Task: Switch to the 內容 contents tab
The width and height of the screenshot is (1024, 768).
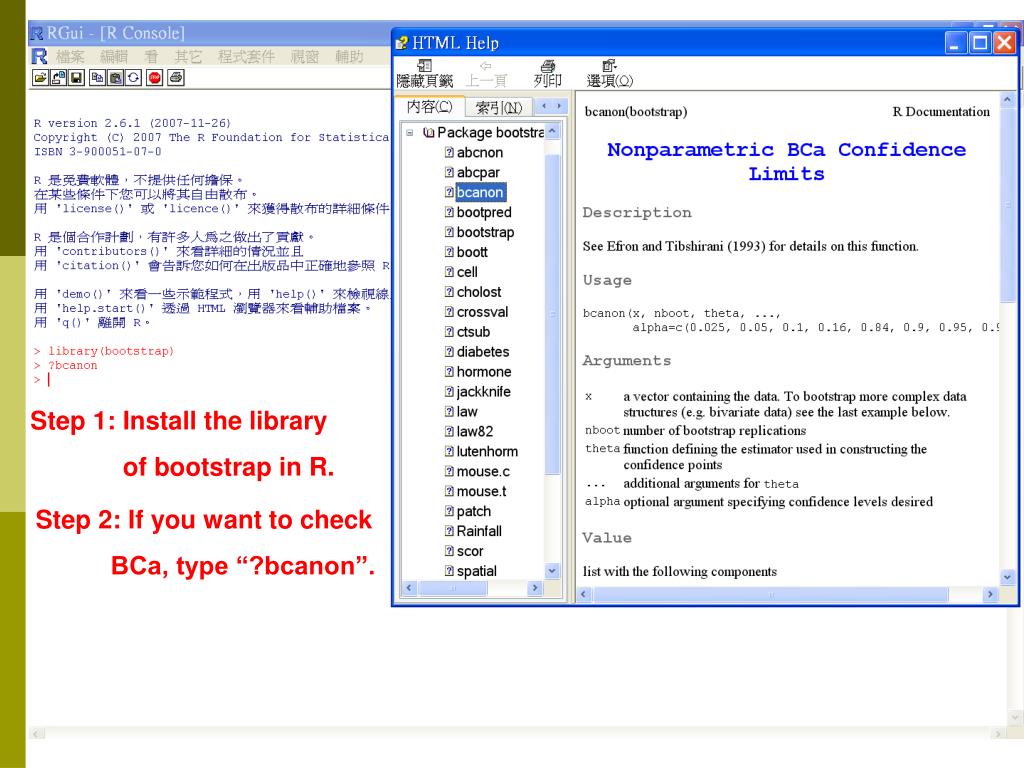Action: (x=429, y=106)
